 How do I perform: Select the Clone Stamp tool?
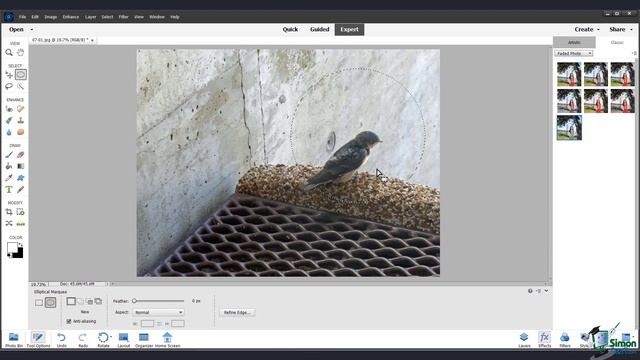(x=20, y=120)
